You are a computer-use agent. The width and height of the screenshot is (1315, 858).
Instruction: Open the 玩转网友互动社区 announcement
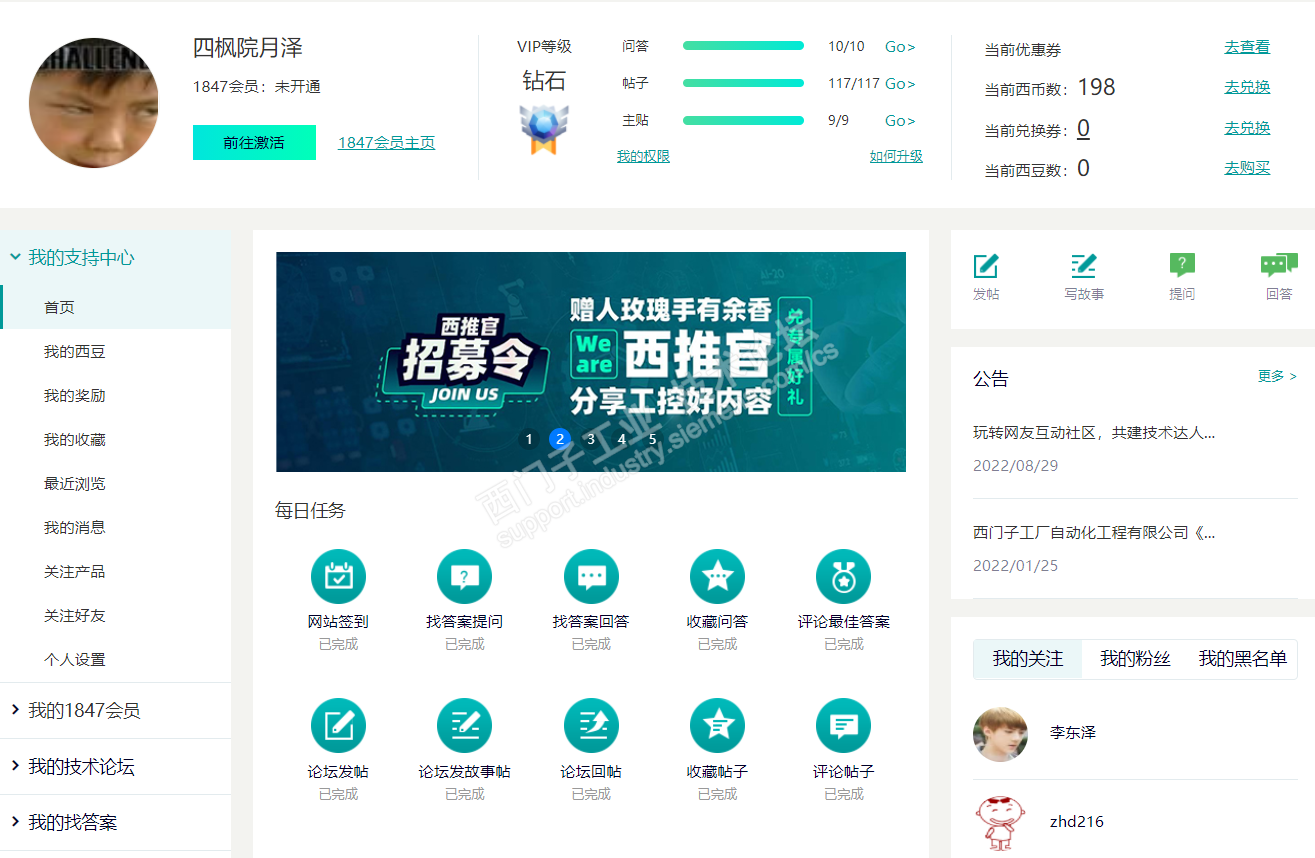(x=1094, y=433)
